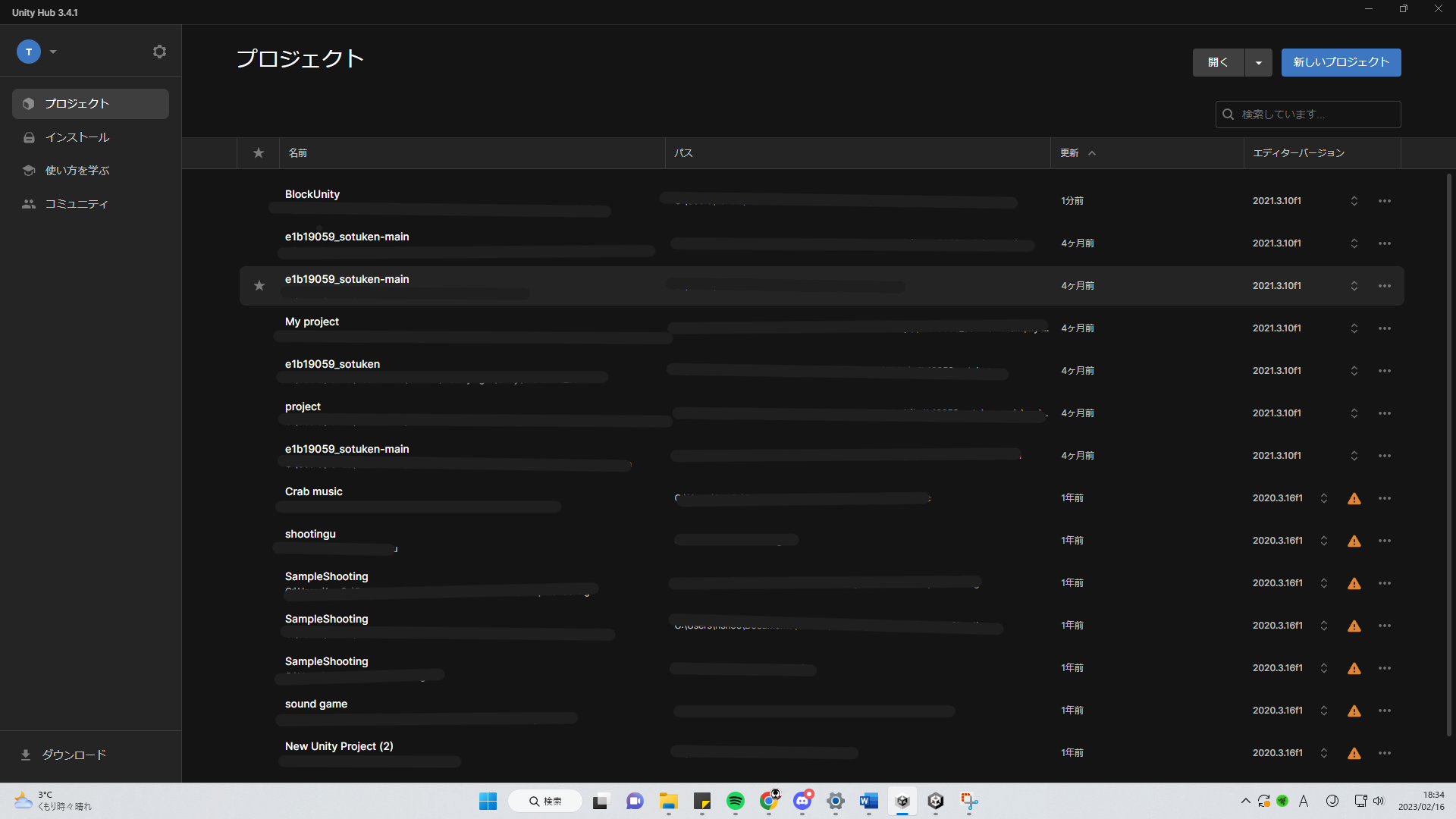Open the コミュニティ sidebar item
Viewport: 1456px width, 819px height.
point(77,204)
